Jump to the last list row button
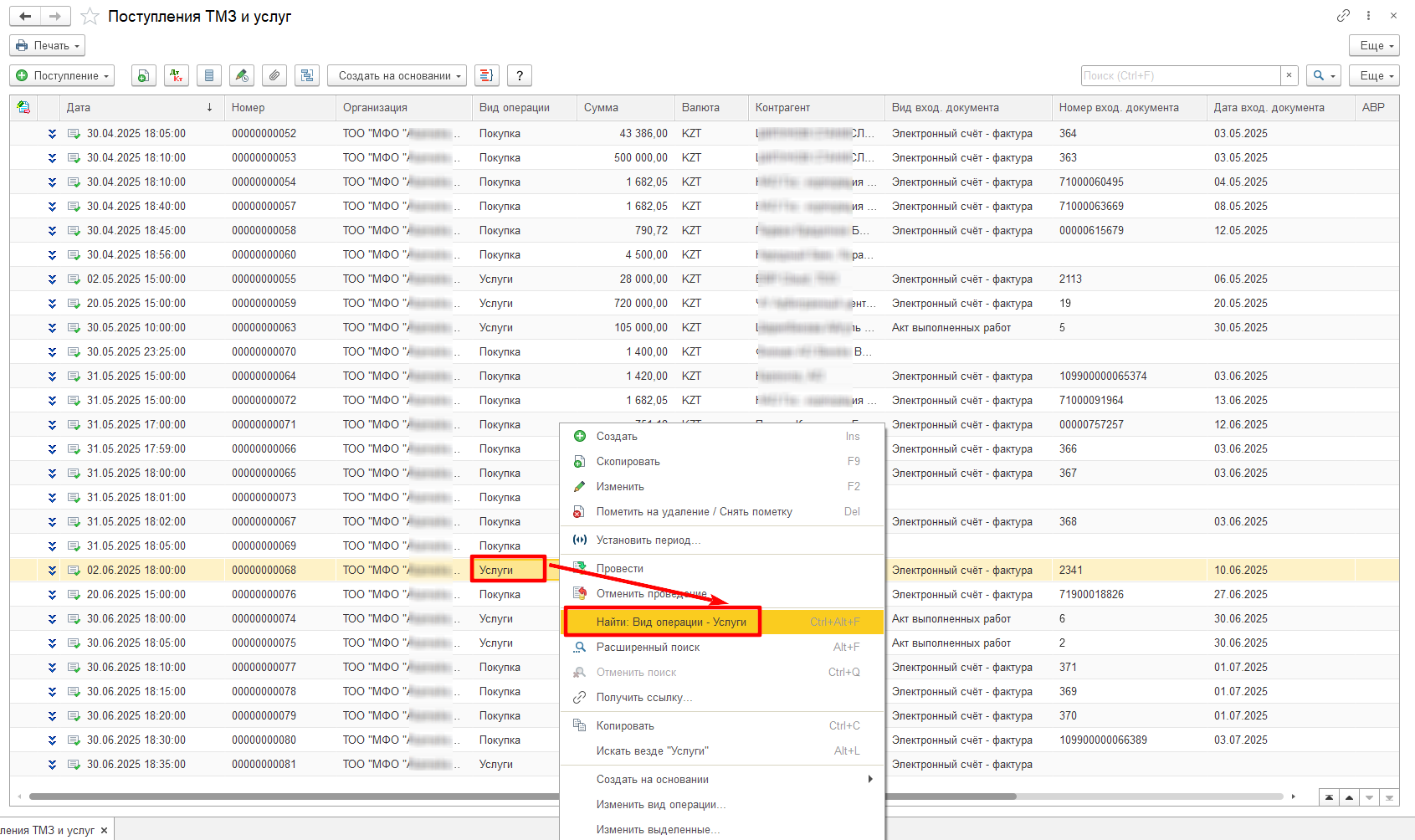 click(x=1389, y=797)
